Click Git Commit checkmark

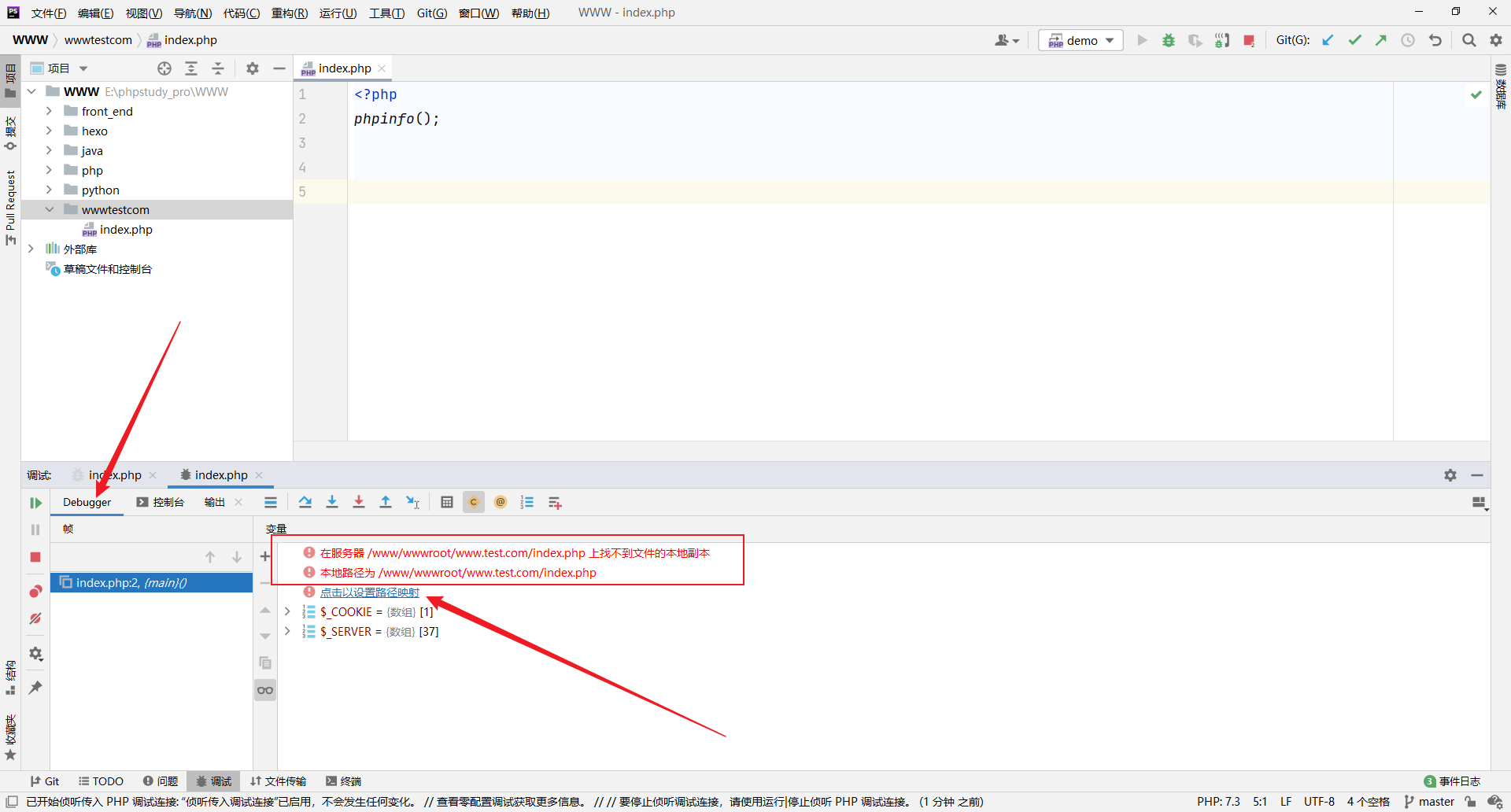[x=1354, y=40]
